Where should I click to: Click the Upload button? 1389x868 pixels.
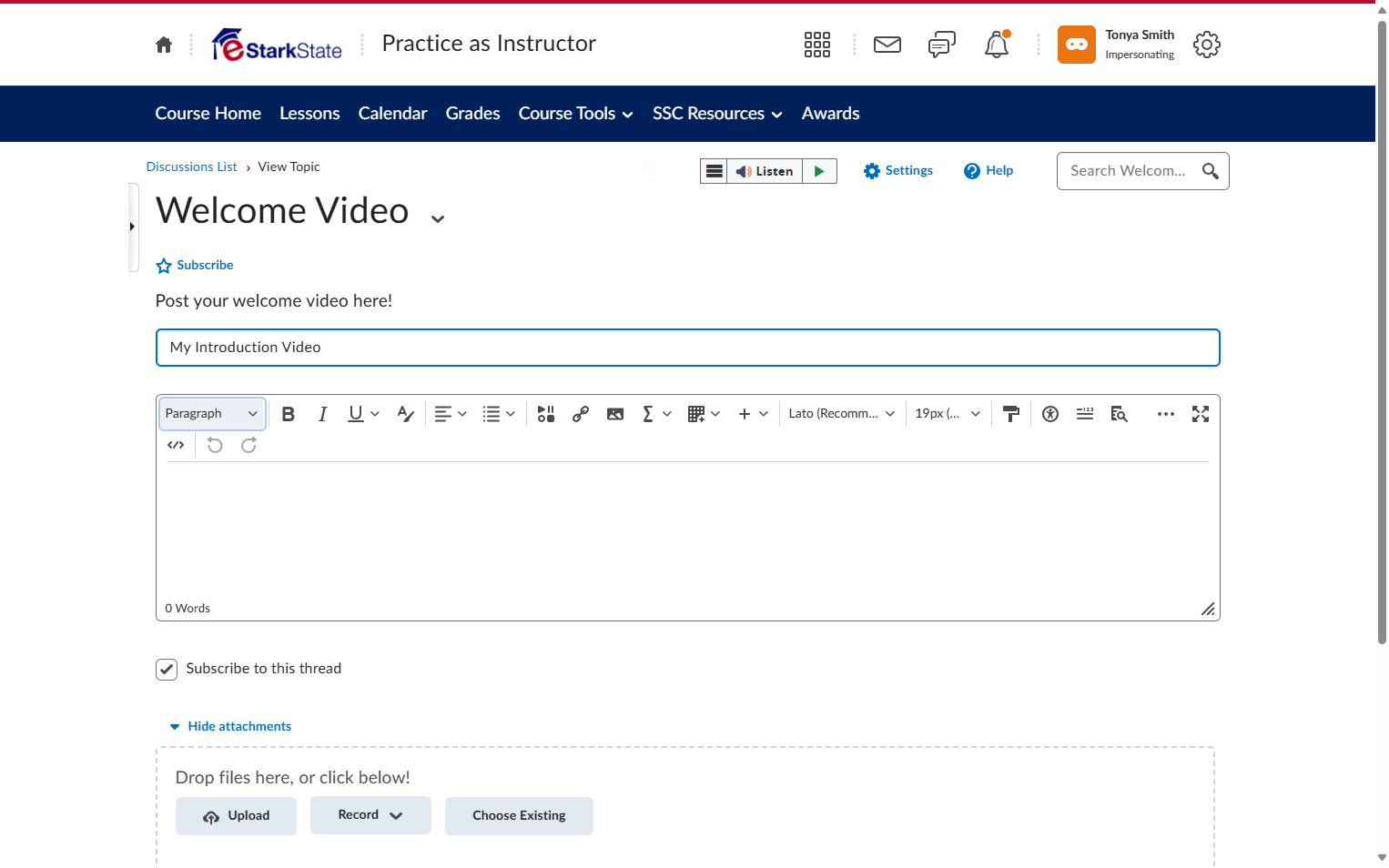click(x=236, y=816)
